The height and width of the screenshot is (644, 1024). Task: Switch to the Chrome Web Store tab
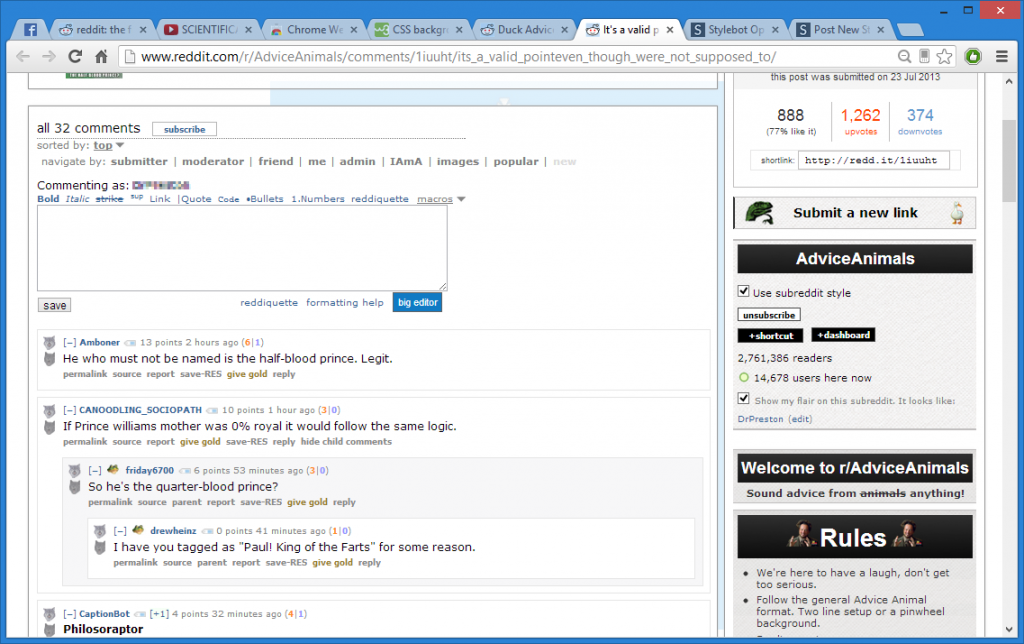[313, 30]
